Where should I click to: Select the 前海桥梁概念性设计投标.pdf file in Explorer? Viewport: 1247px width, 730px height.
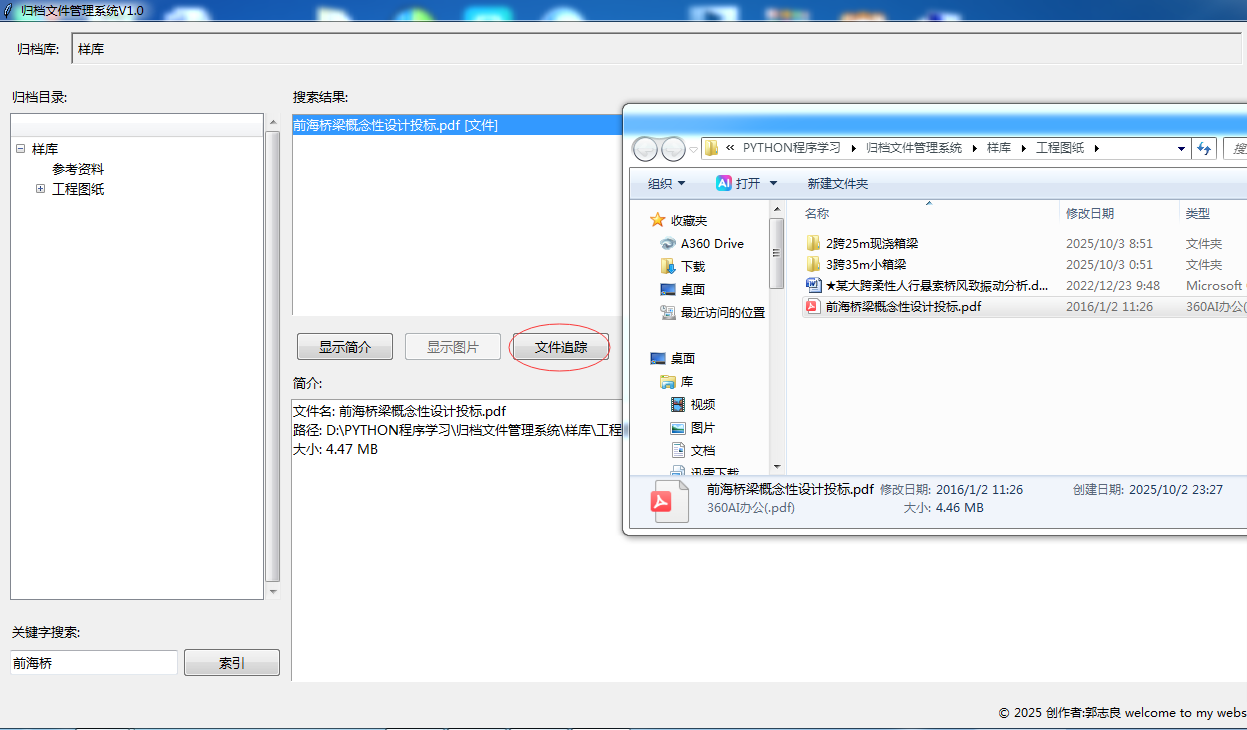(902, 307)
